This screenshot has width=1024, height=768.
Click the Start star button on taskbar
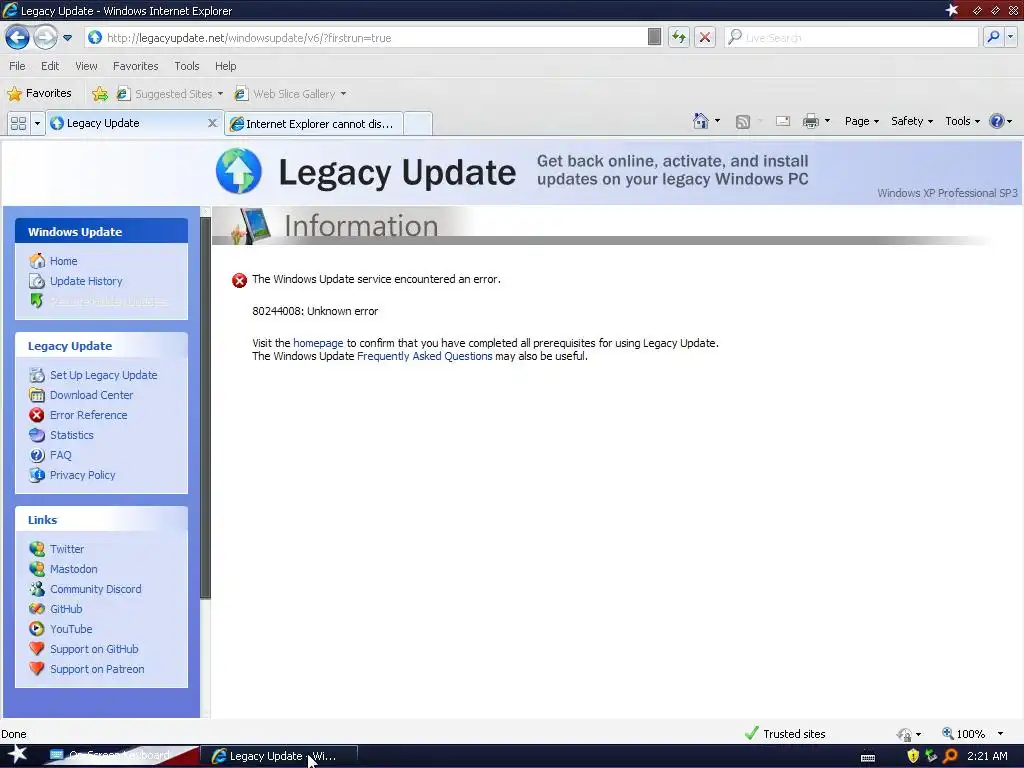click(x=17, y=754)
